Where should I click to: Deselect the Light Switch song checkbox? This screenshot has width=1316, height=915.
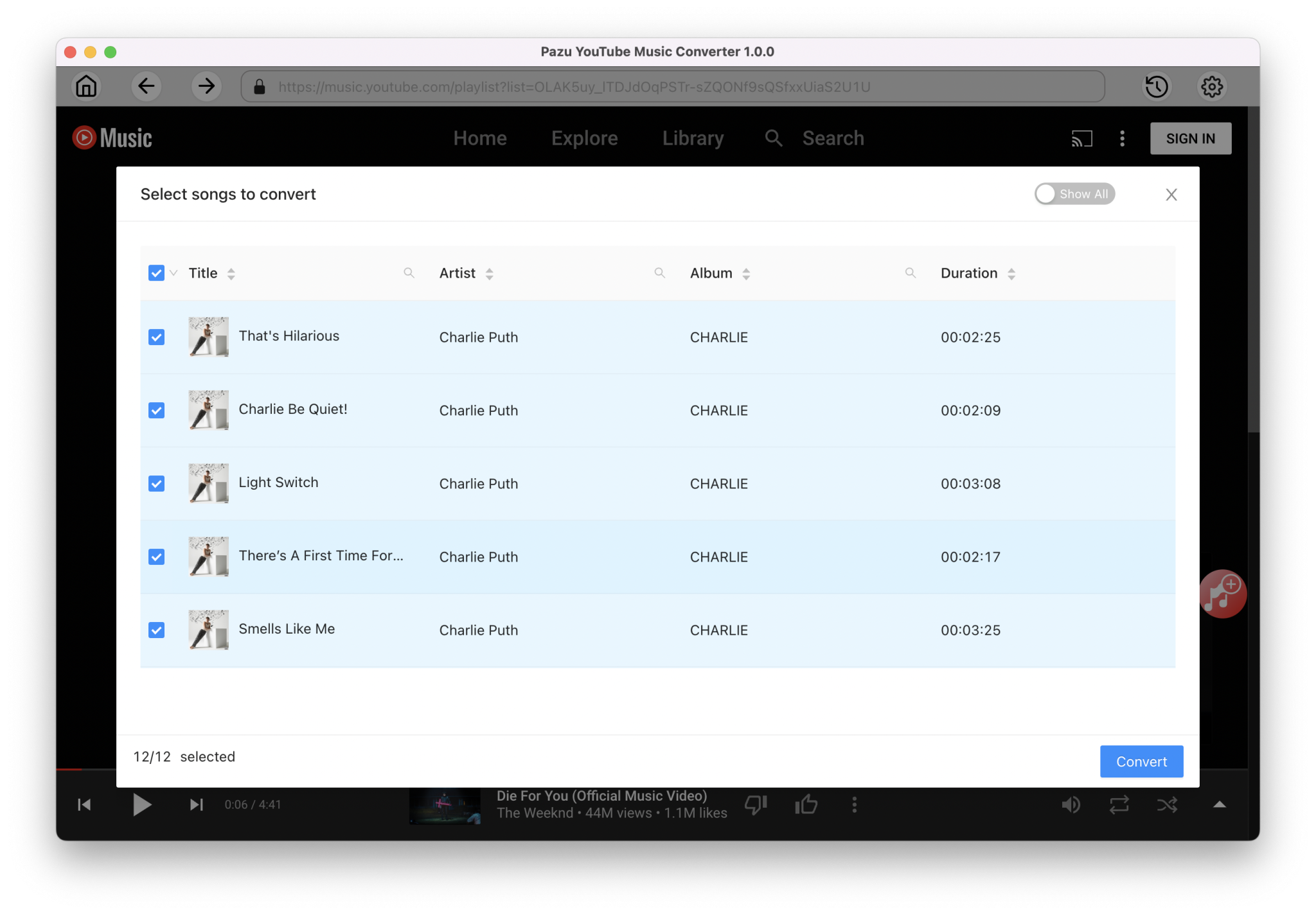pyautogui.click(x=156, y=483)
